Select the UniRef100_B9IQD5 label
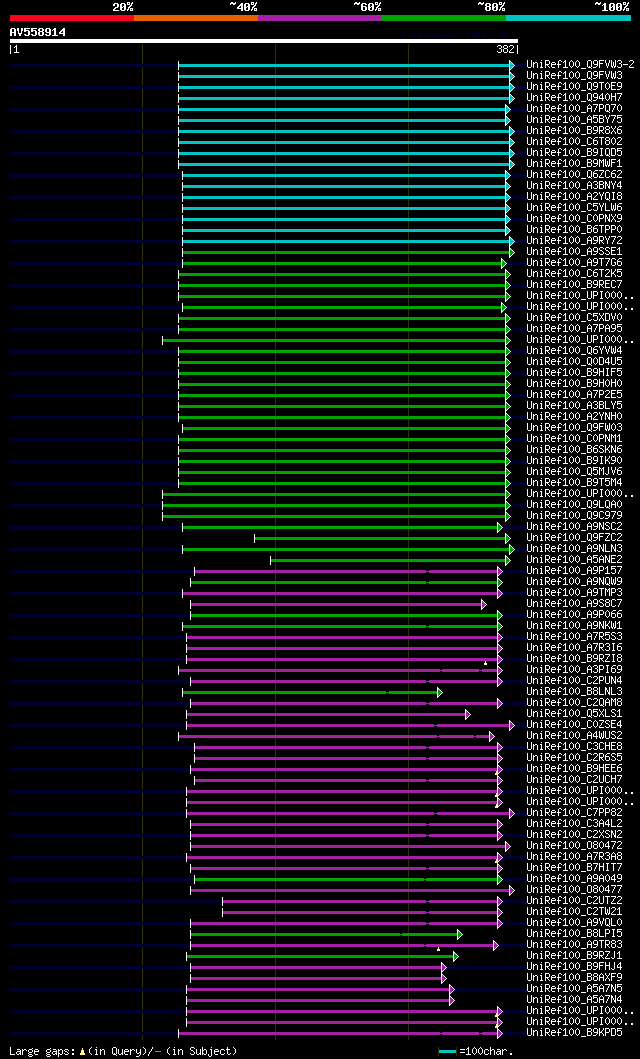Image resolution: width=640 pixels, height=1059 pixels. coord(575,153)
